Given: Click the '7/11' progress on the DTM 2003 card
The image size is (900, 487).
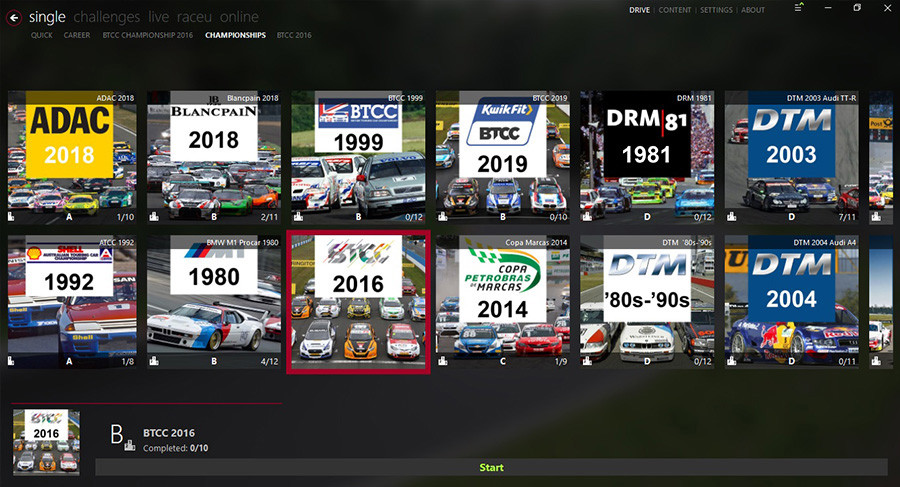Looking at the screenshot, I should click(x=847, y=217).
